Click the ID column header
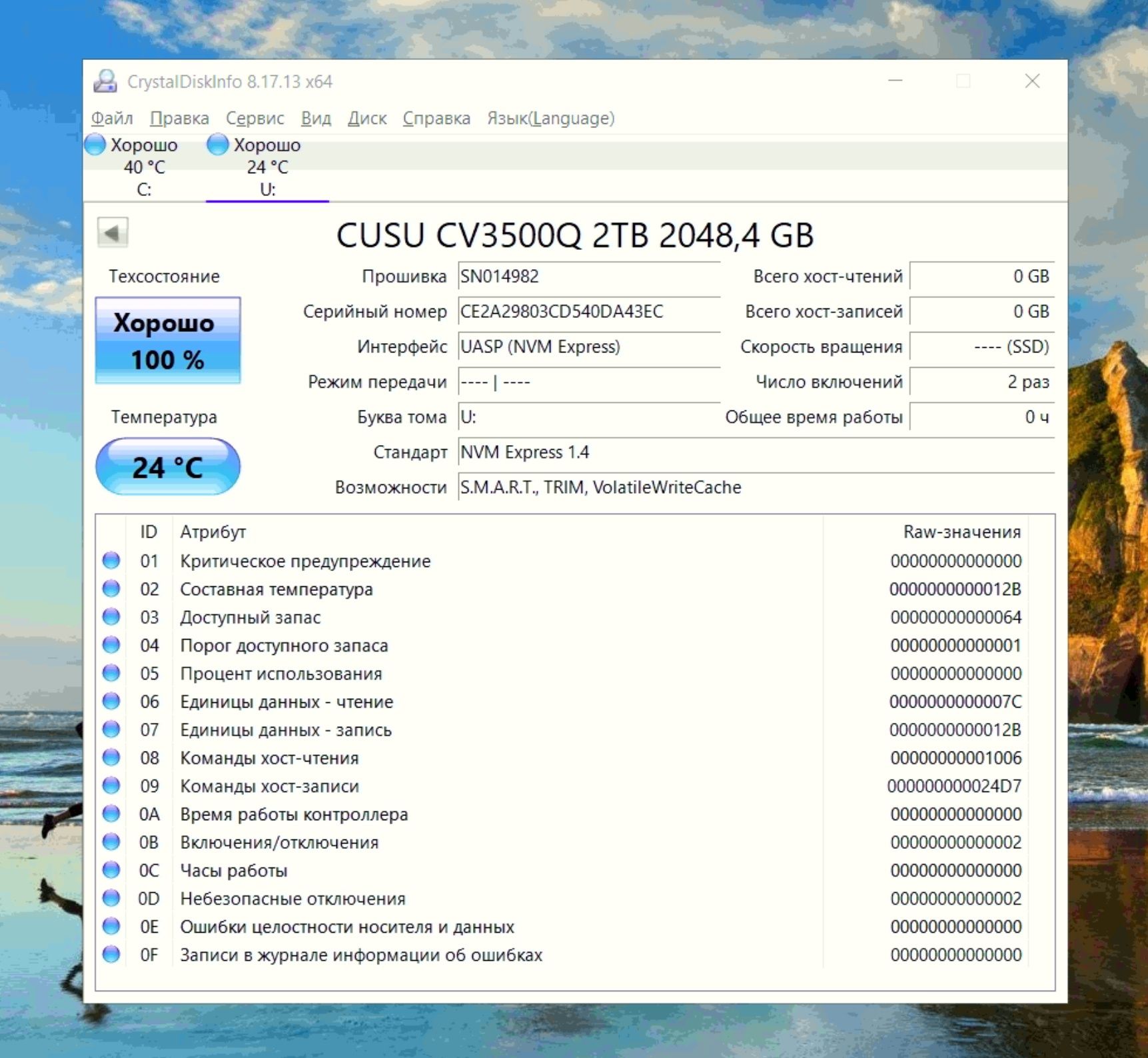The width and height of the screenshot is (1148, 1058). (149, 532)
